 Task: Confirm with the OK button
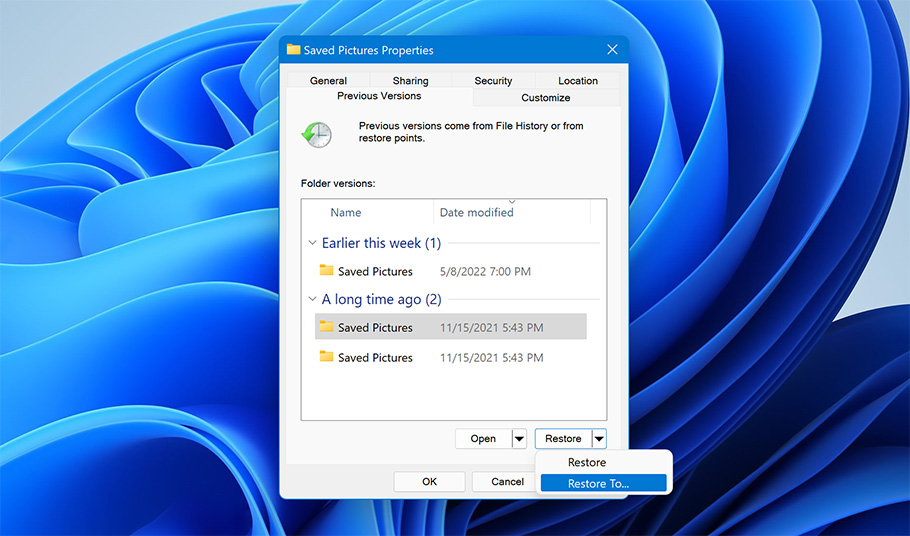coord(429,482)
